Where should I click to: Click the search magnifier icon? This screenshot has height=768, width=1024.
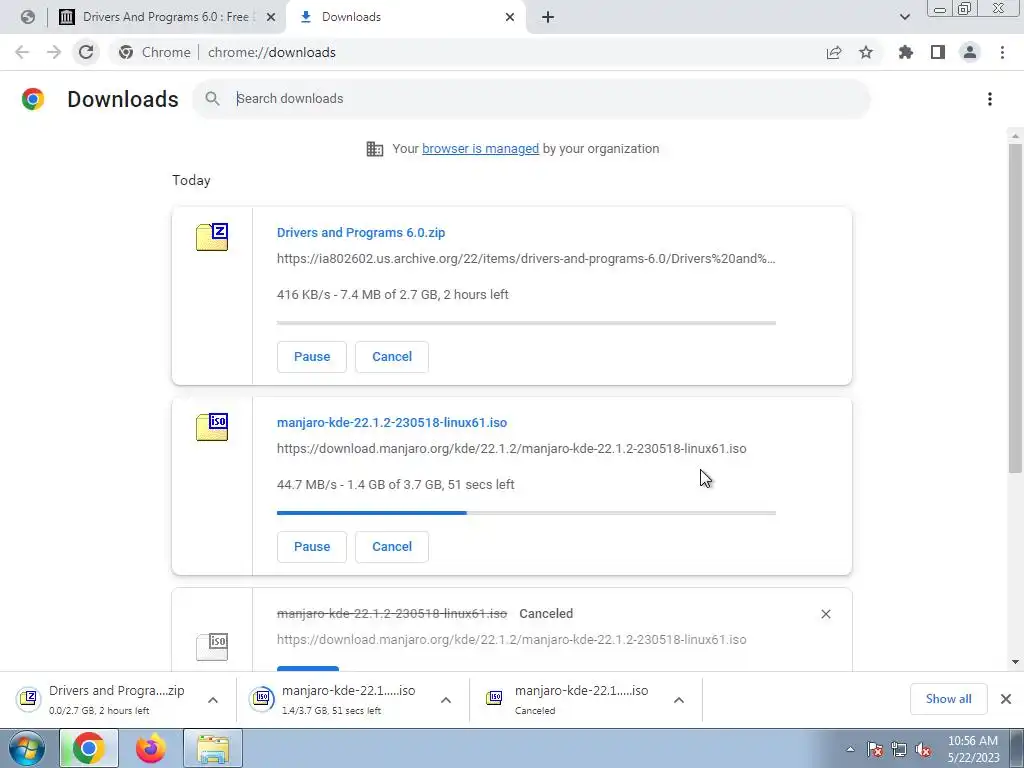(x=212, y=99)
